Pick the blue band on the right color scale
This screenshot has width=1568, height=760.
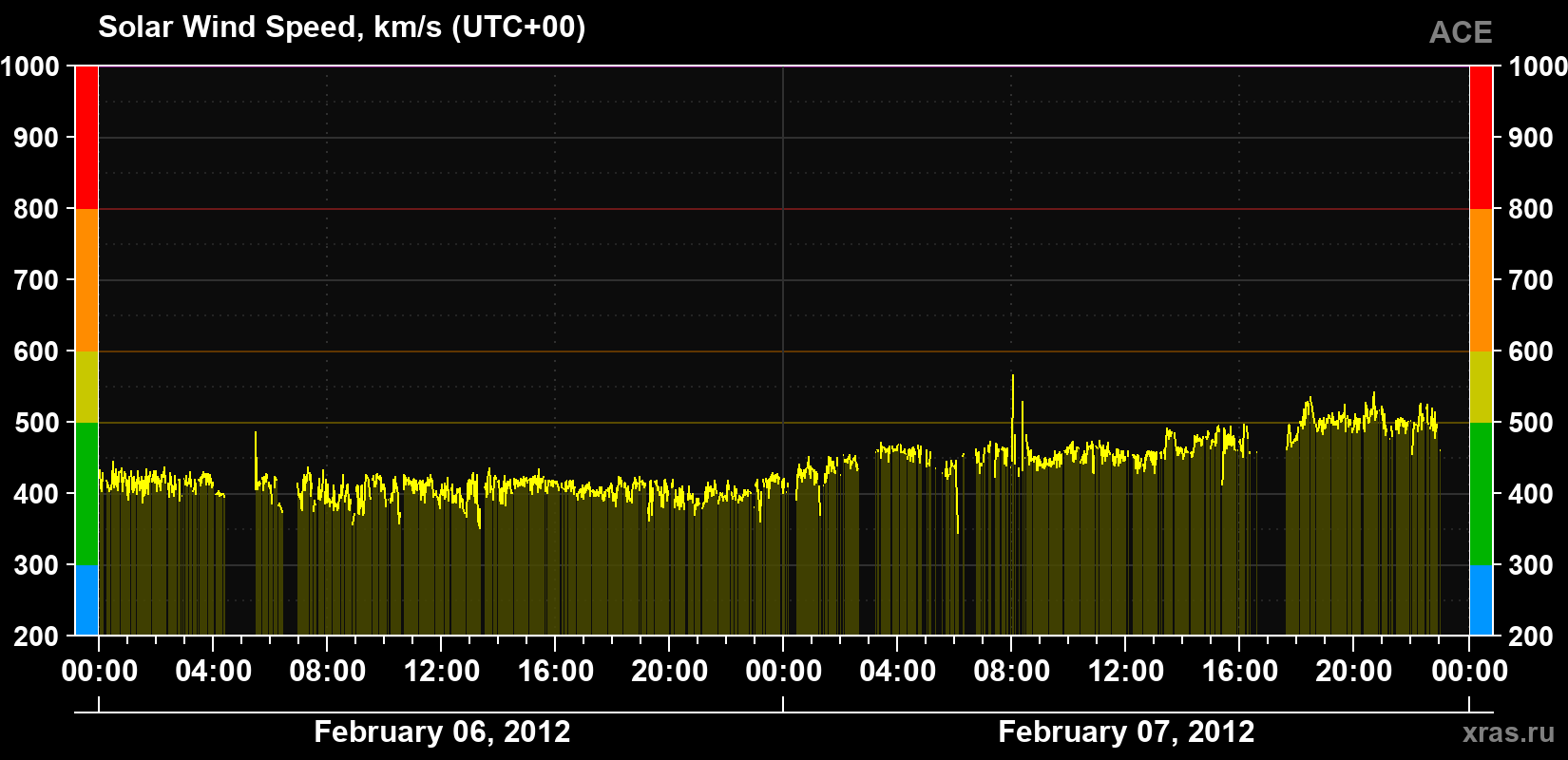click(1481, 600)
